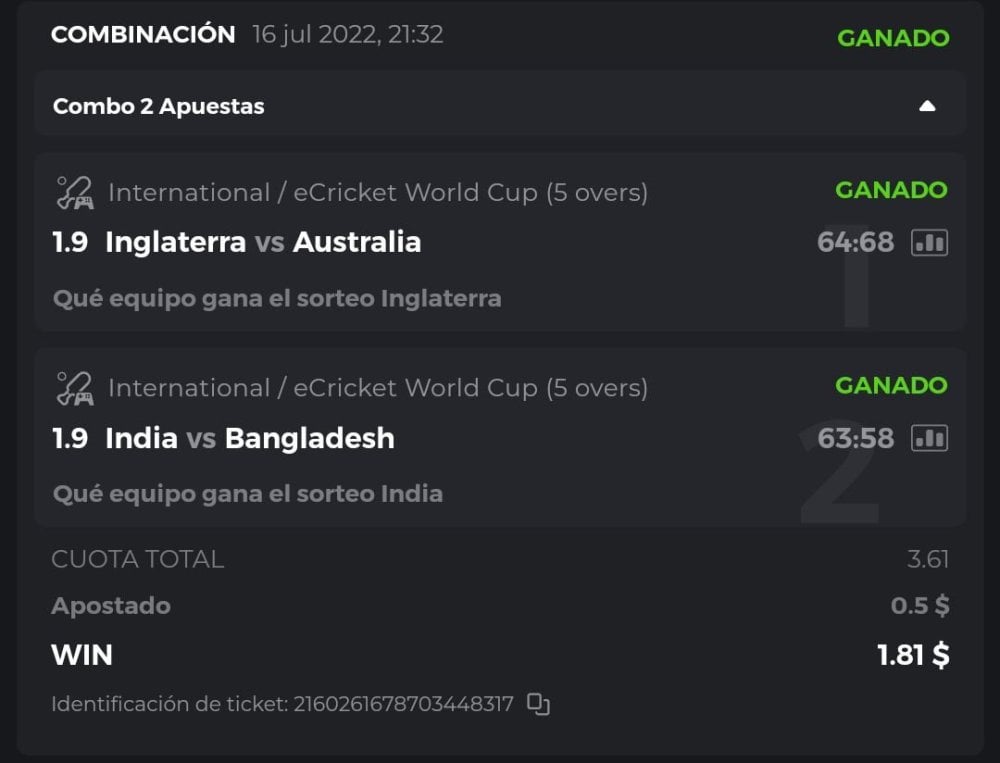
Task: Click the COMBINACIÓN title
Action: (x=143, y=34)
